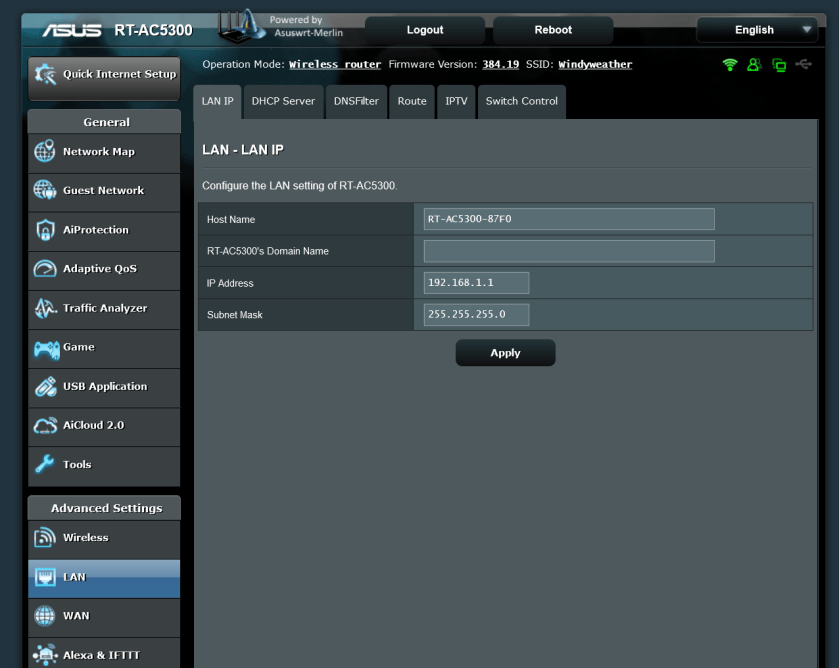The height and width of the screenshot is (668, 839).
Task: Click the Windyweather SSID link
Action: pos(595,65)
